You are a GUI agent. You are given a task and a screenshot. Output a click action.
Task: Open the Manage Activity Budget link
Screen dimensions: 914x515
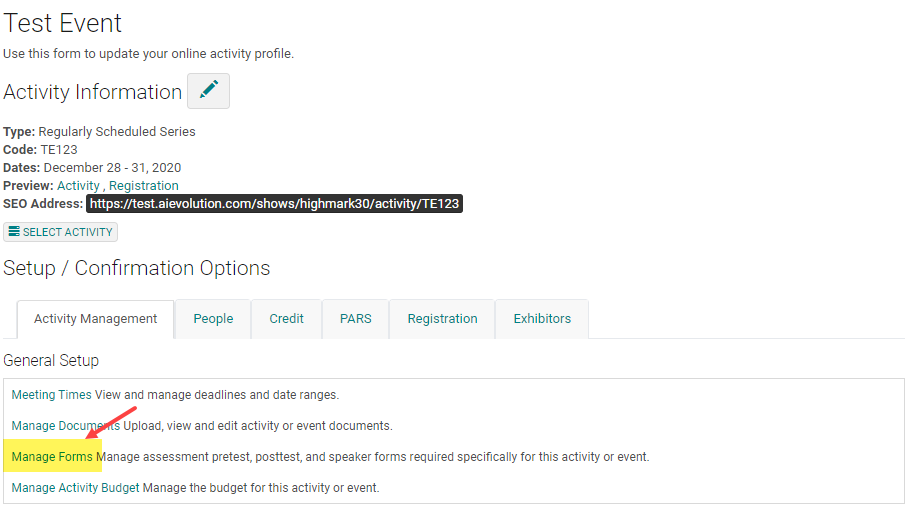(75, 488)
